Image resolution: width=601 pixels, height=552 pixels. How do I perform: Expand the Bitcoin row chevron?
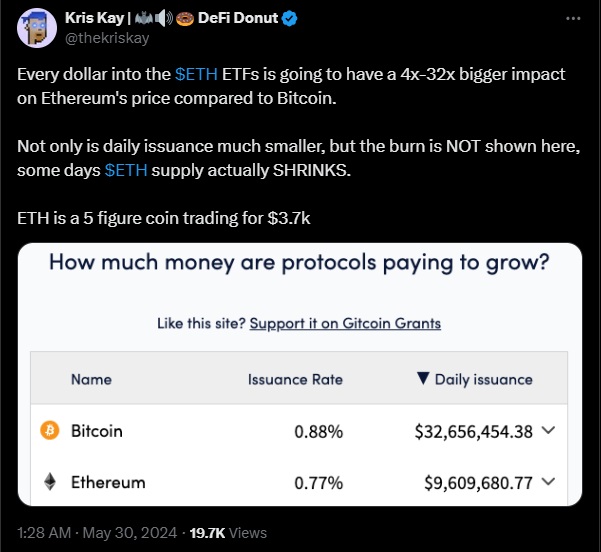548,431
